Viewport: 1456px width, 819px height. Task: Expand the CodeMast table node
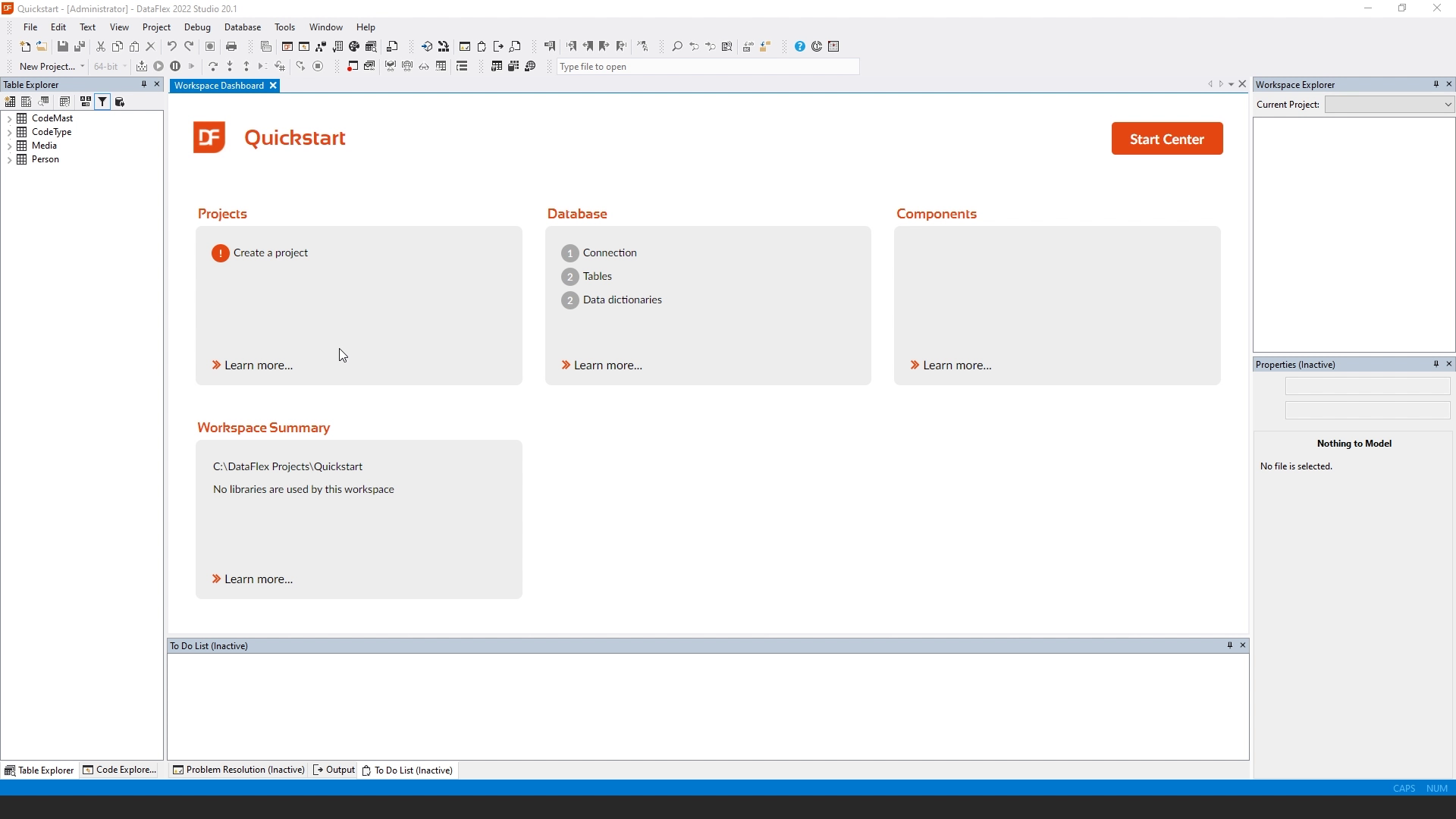click(x=9, y=118)
